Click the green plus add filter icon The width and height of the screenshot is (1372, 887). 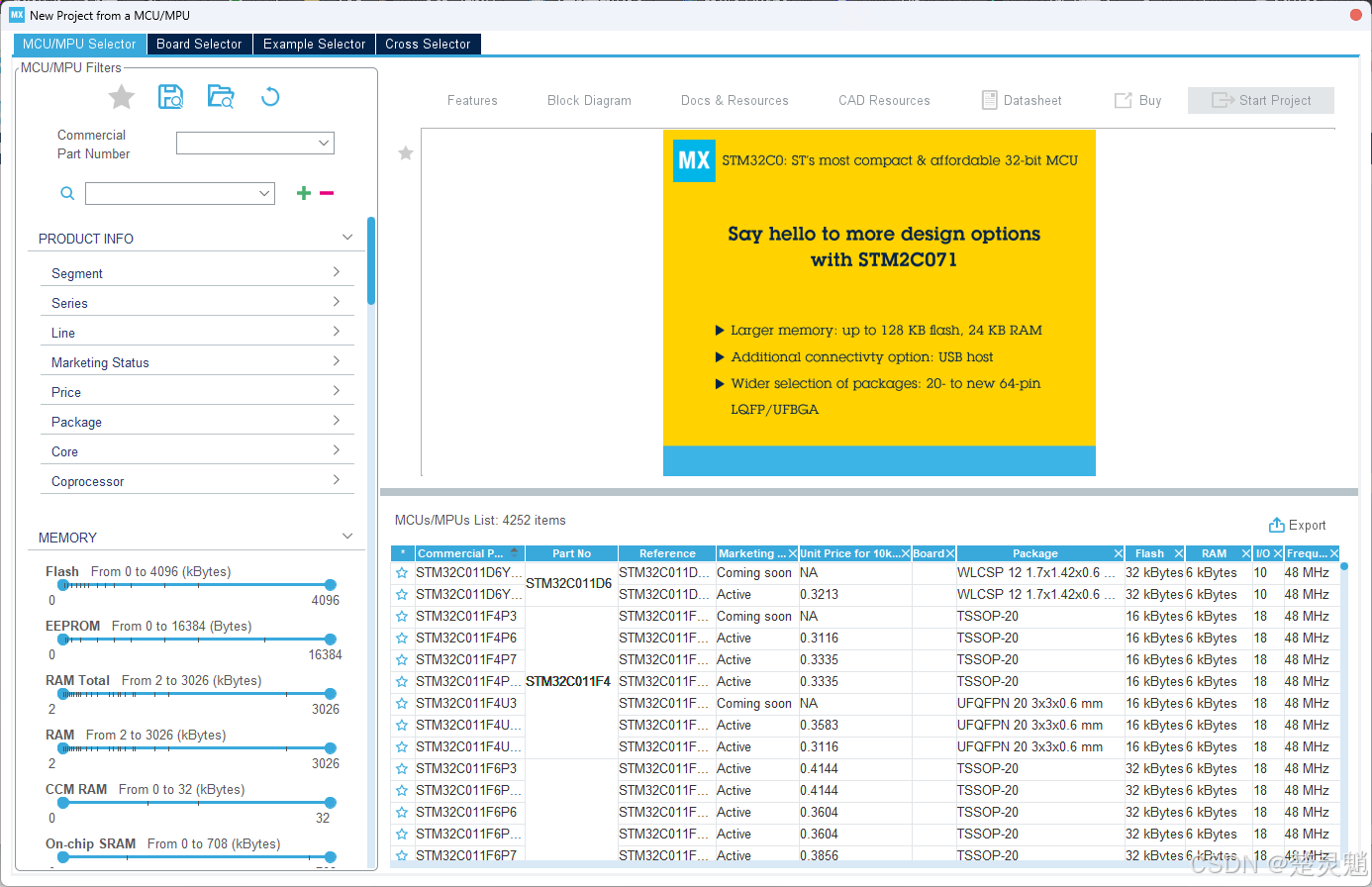pyautogui.click(x=304, y=193)
